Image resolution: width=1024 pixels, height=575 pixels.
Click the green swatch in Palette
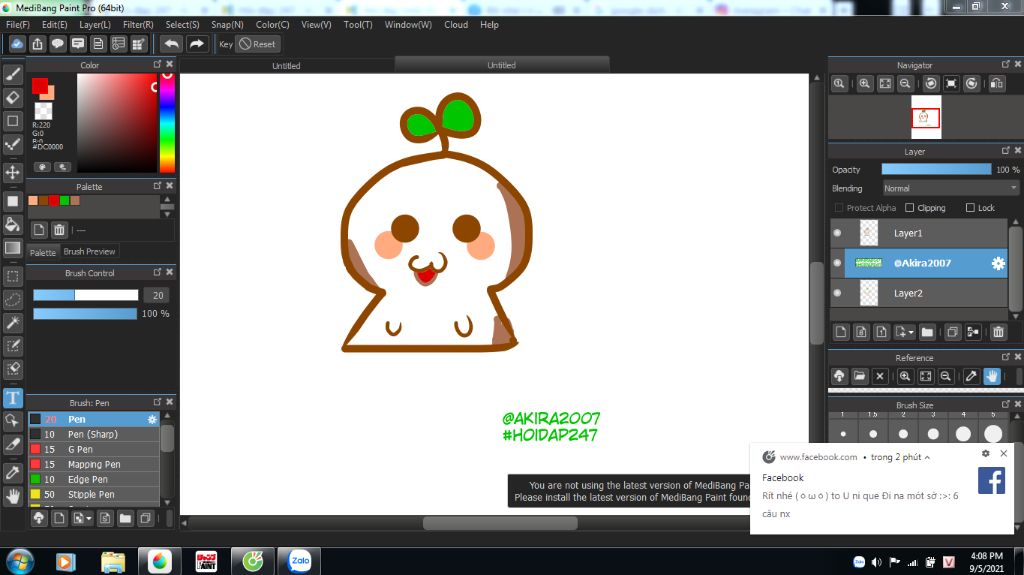[x=64, y=201]
